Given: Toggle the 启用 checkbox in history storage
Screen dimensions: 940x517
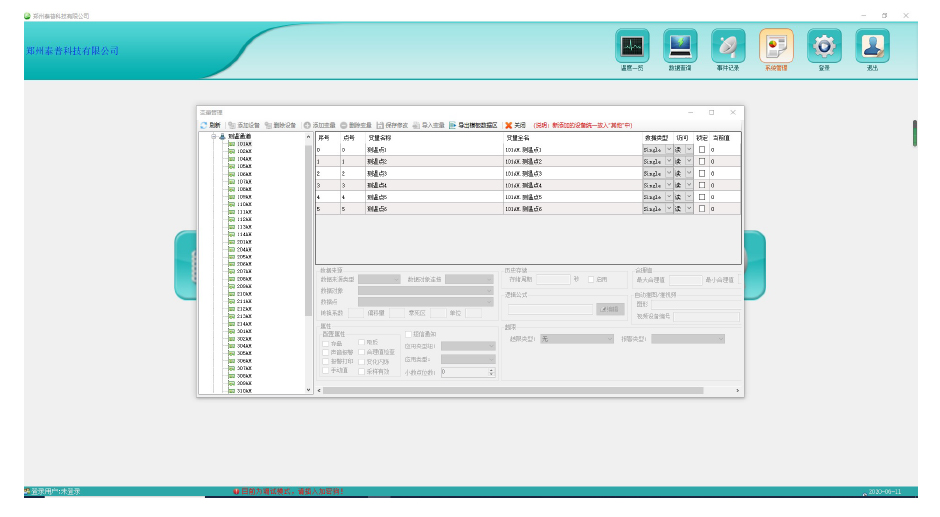Looking at the screenshot, I should pyautogui.click(x=591, y=279).
